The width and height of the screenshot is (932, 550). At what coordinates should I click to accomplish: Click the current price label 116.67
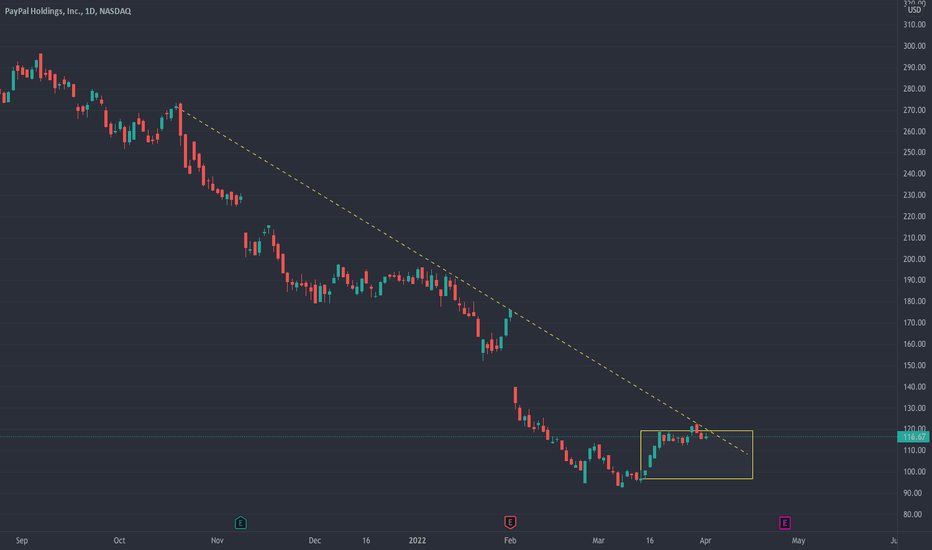914,437
